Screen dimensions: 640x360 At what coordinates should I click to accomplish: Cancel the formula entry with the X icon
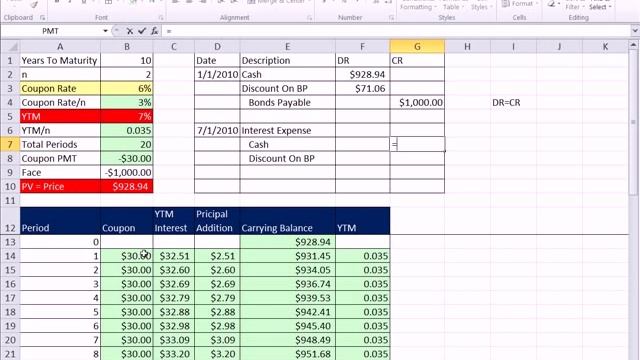point(129,31)
